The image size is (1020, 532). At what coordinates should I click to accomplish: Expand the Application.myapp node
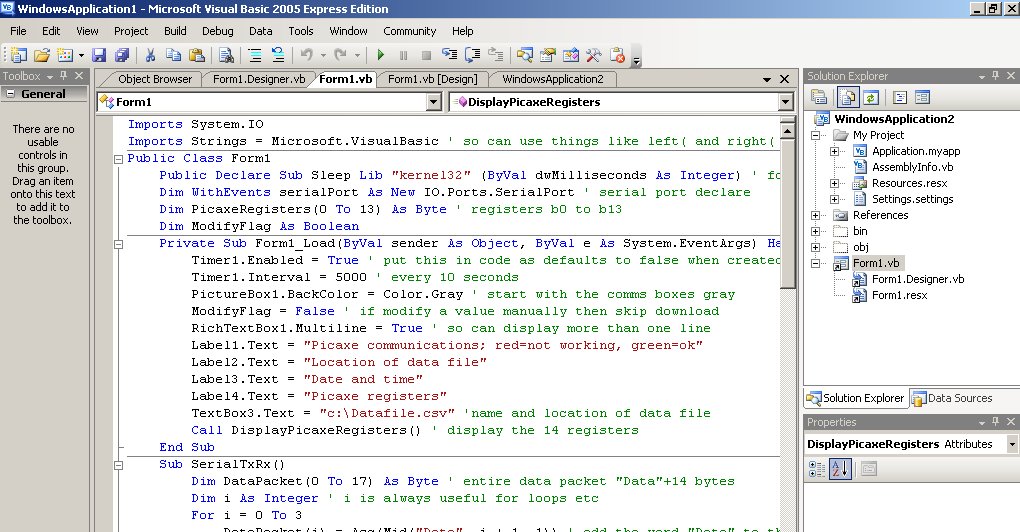pyautogui.click(x=834, y=151)
